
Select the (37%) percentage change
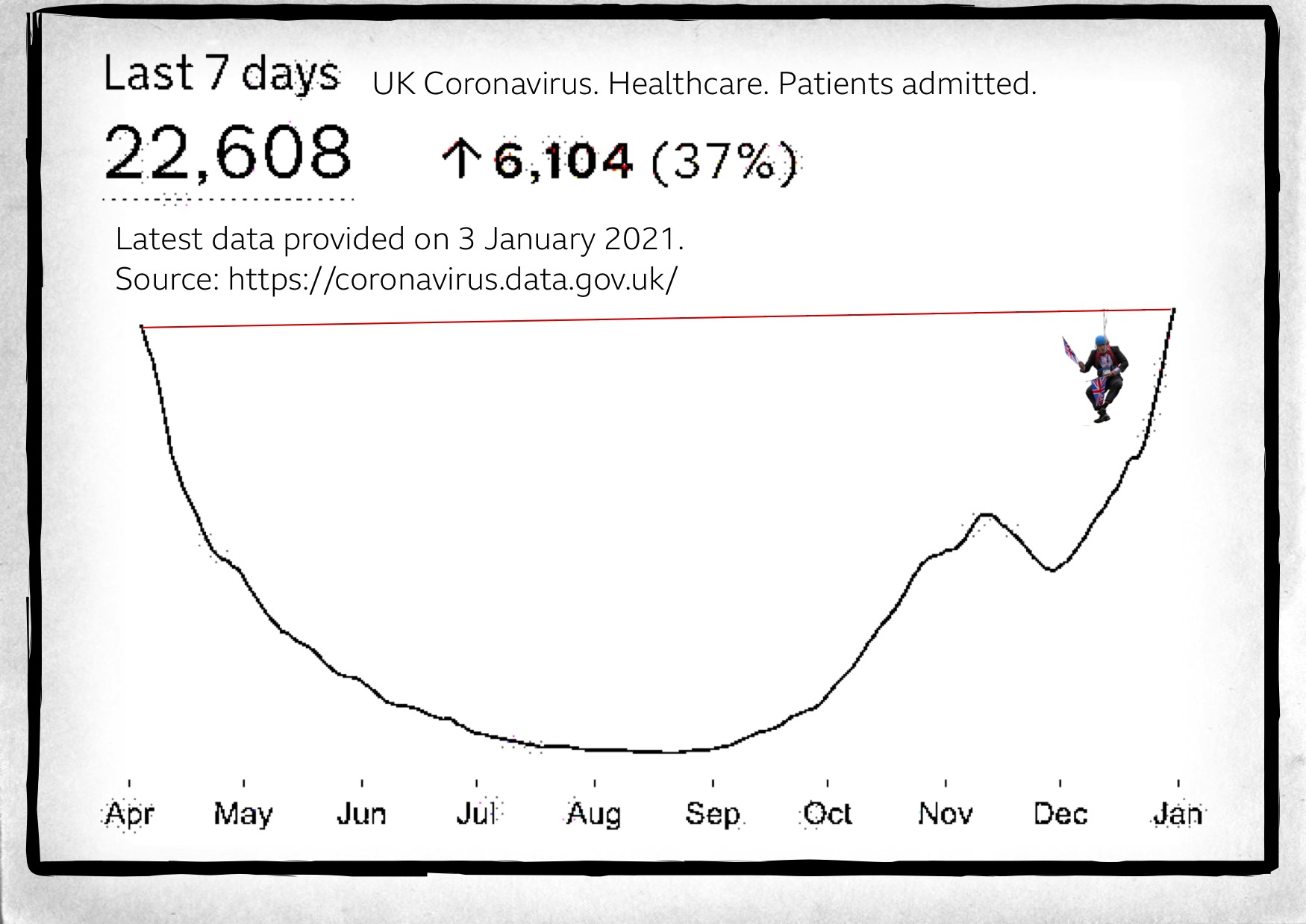point(724,162)
